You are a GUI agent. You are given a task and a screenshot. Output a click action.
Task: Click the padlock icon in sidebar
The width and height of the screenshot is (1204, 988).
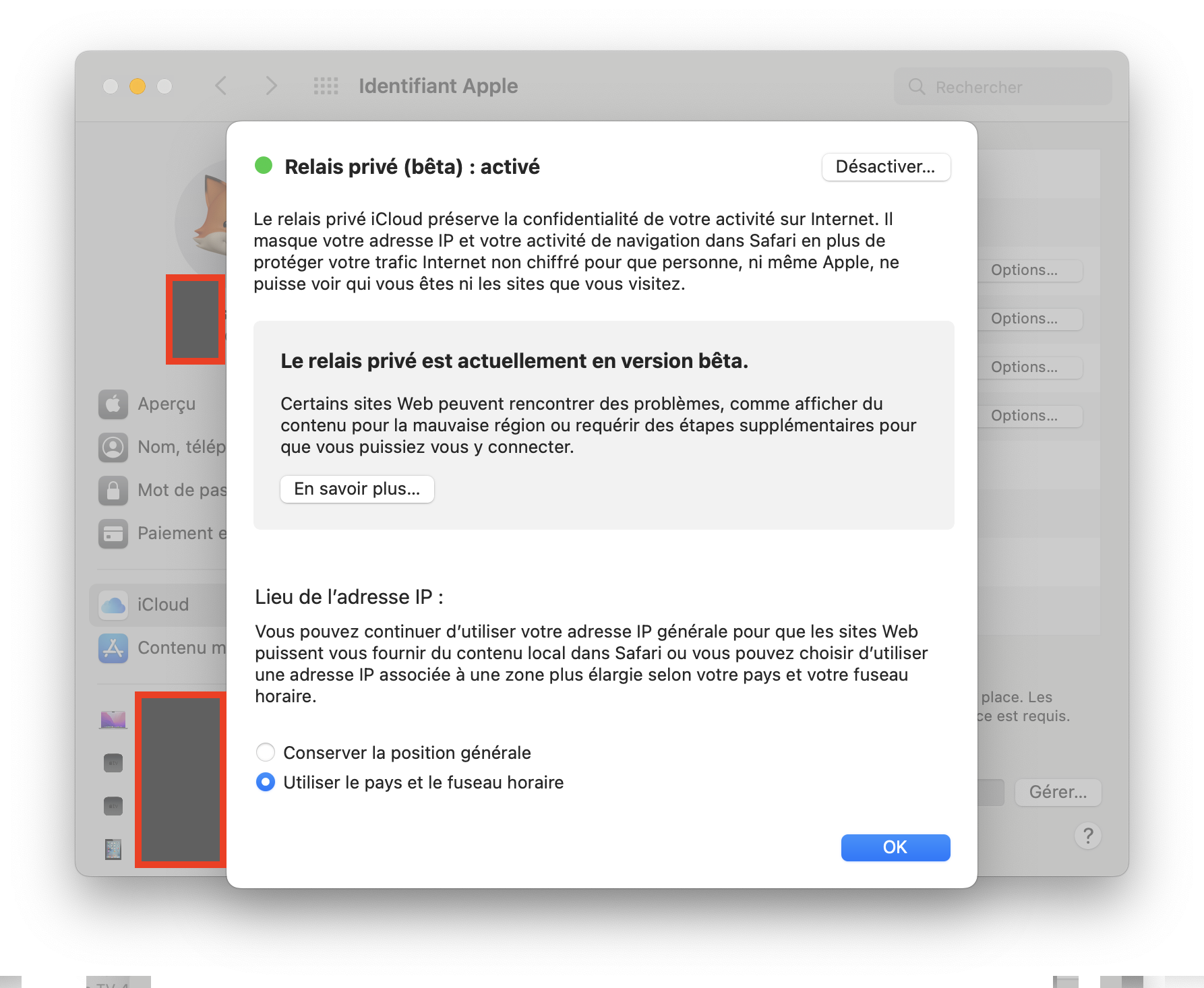click(113, 490)
